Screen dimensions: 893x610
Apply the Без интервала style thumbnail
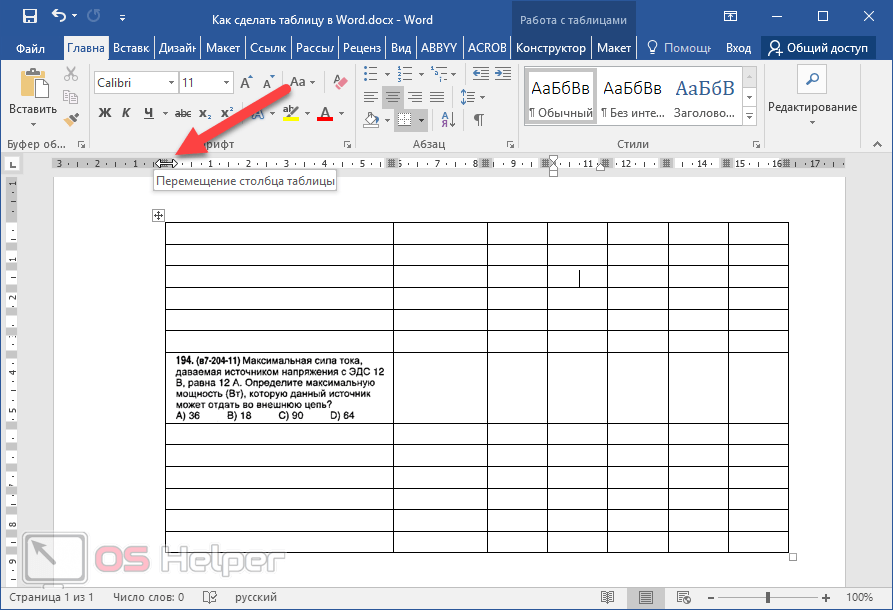coord(631,97)
